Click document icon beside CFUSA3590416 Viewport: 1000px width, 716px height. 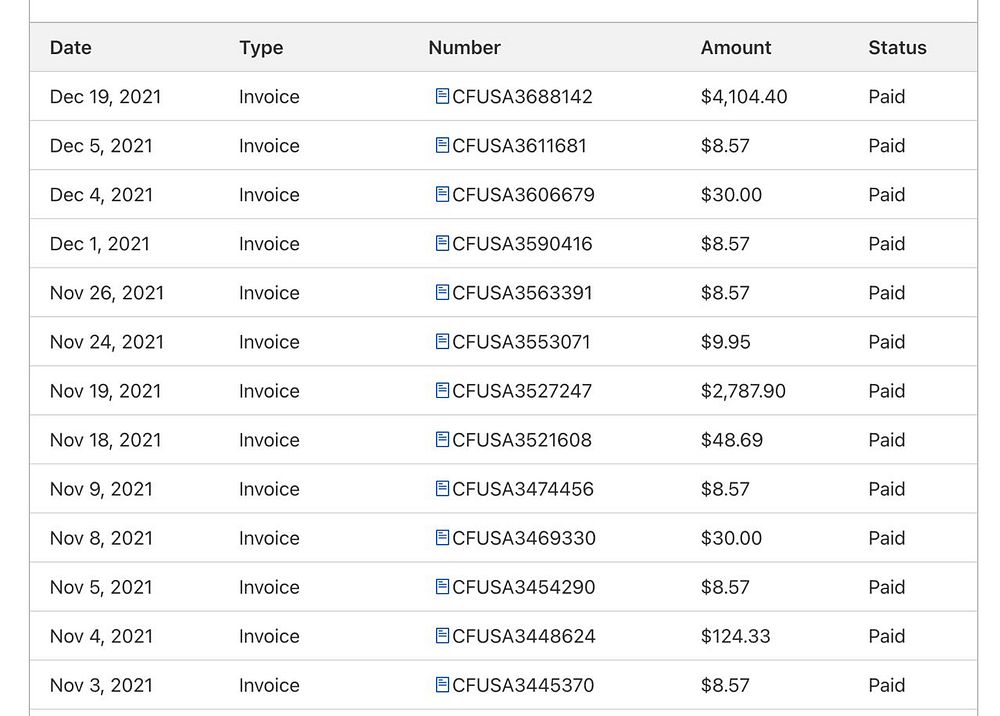pos(442,243)
